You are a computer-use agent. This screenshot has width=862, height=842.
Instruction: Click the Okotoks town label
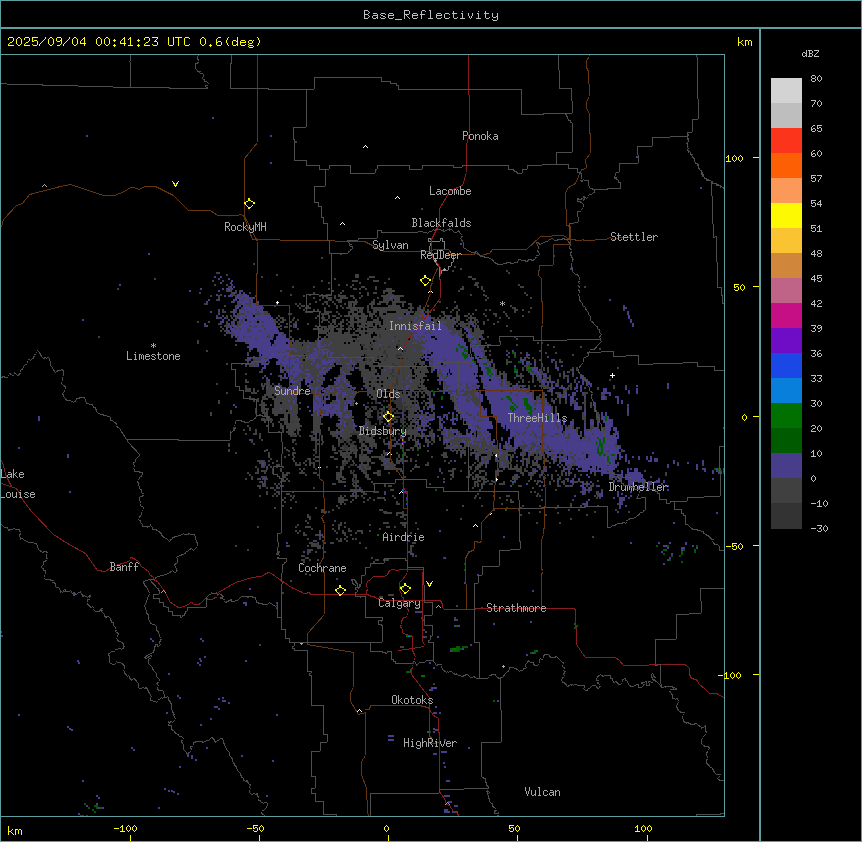click(412, 700)
